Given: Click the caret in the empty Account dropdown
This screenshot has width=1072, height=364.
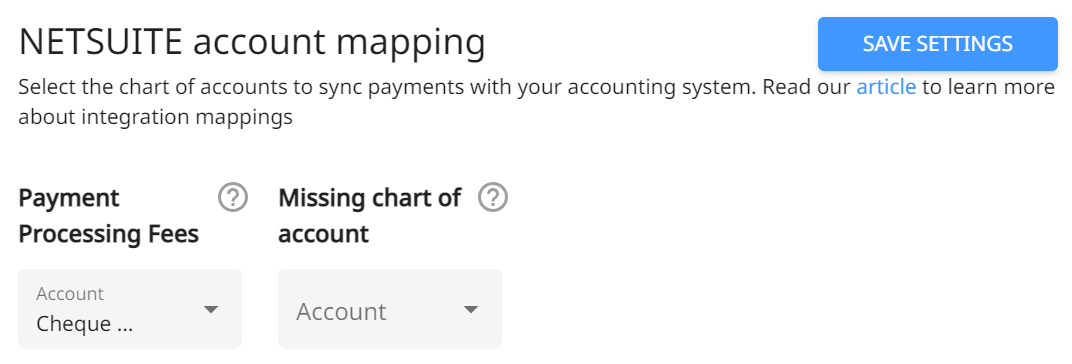Looking at the screenshot, I should [470, 309].
